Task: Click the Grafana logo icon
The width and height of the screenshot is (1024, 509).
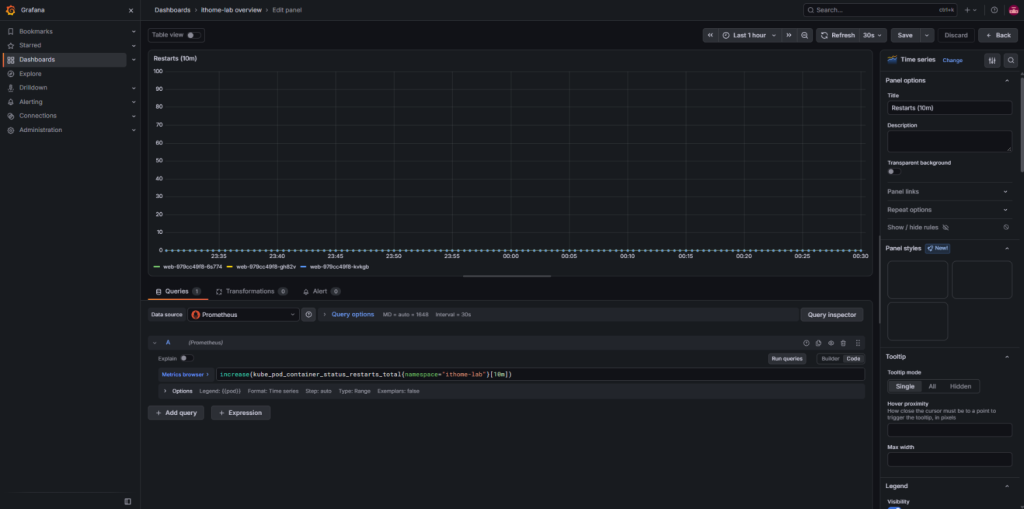Action: [10, 10]
